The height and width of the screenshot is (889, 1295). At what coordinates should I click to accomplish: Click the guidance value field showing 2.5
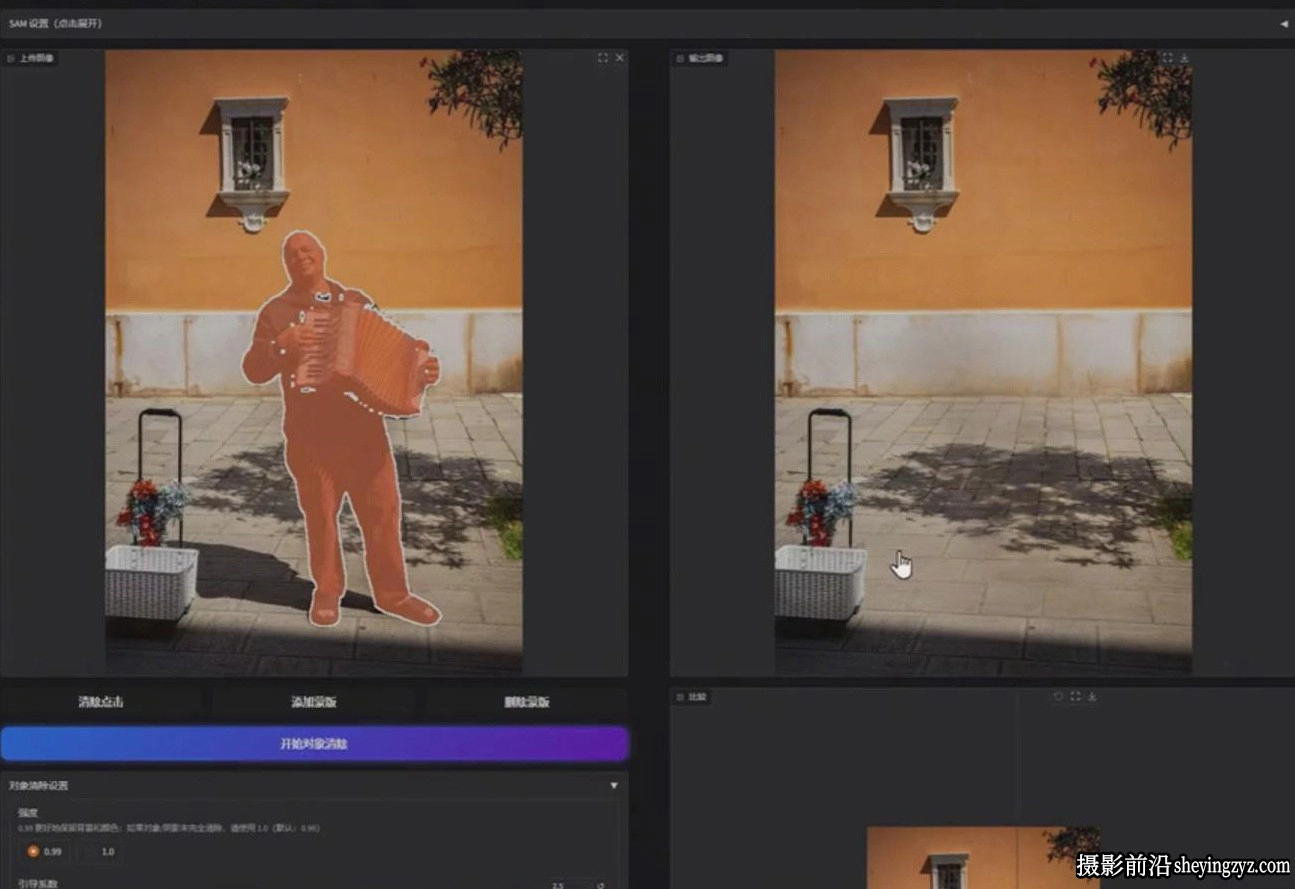click(x=568, y=885)
